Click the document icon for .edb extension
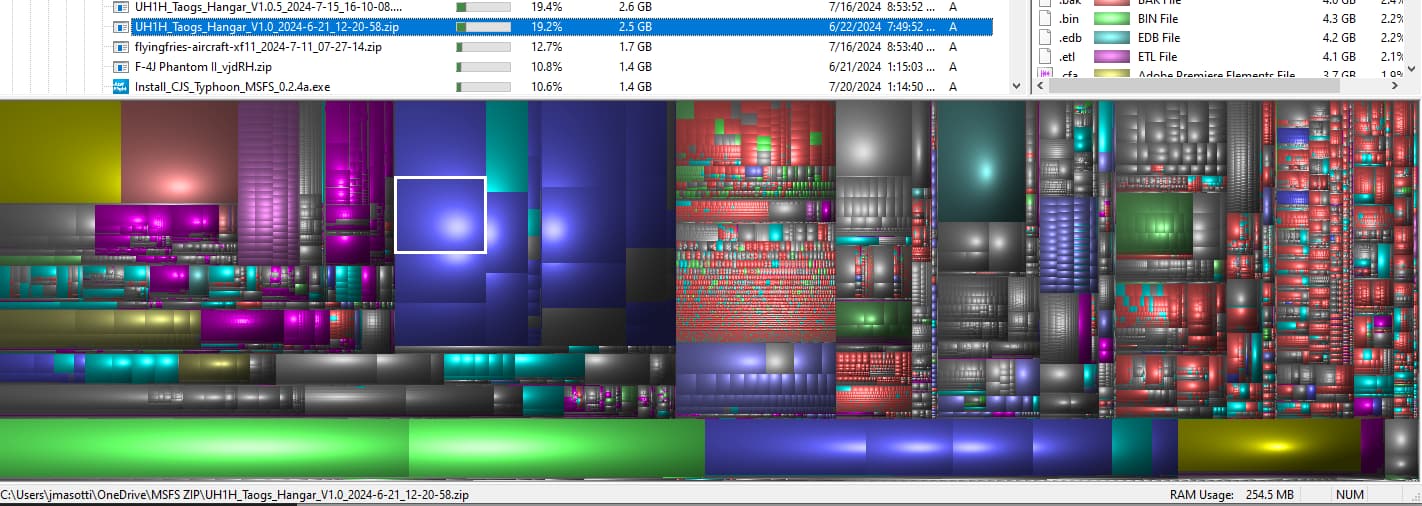Image resolution: width=1422 pixels, height=506 pixels. (1046, 38)
